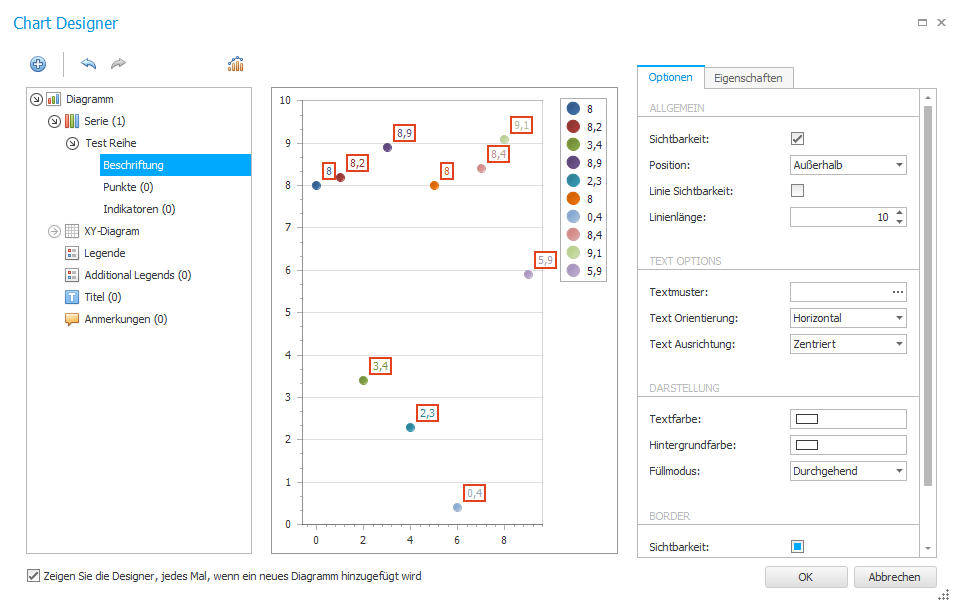Open the Position dropdown showing Außerhalb
Screen dimensions: 963x615
848,165
